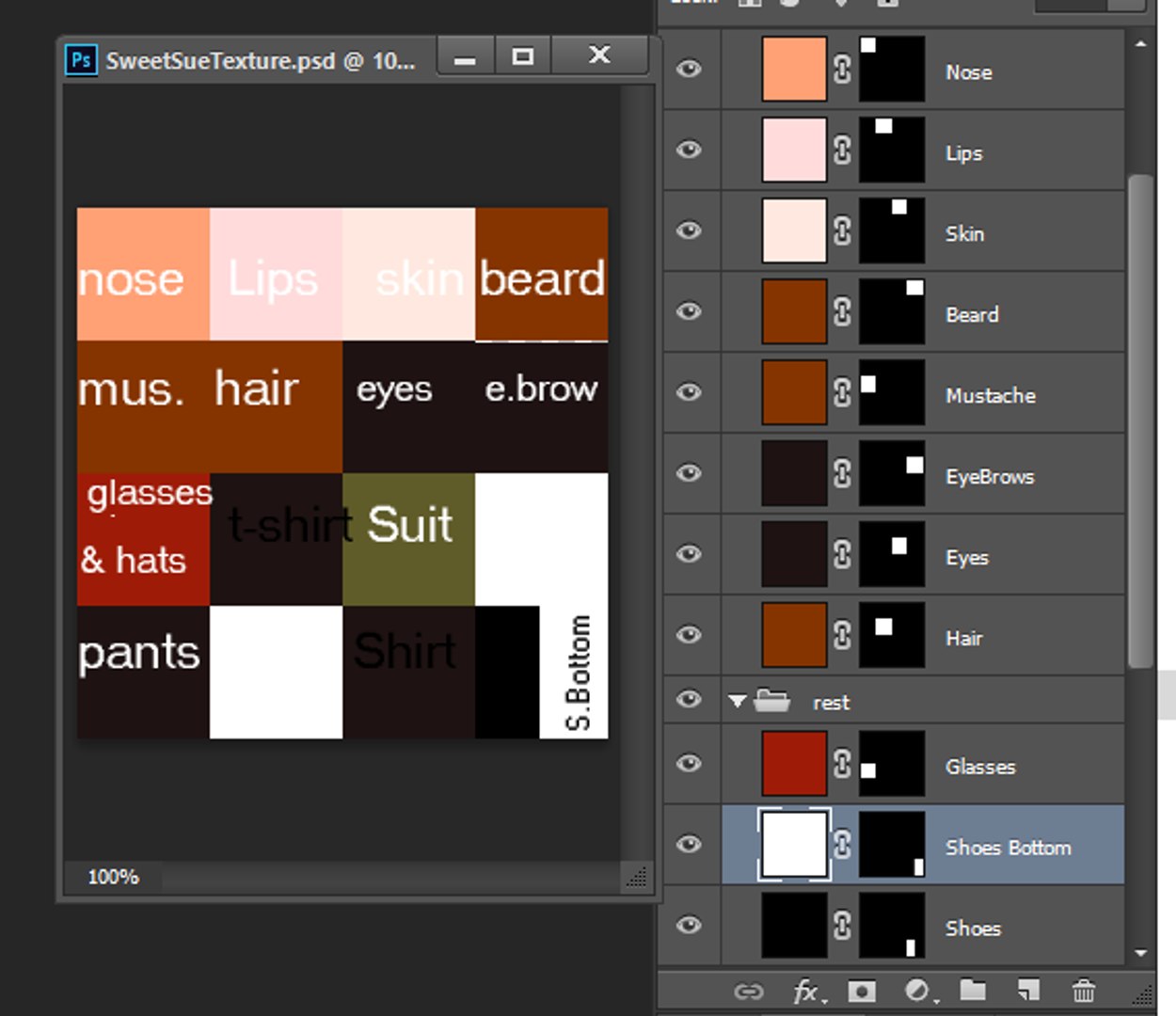The image size is (1176, 1016).
Task: Collapse the rest layer group
Action: 738,701
